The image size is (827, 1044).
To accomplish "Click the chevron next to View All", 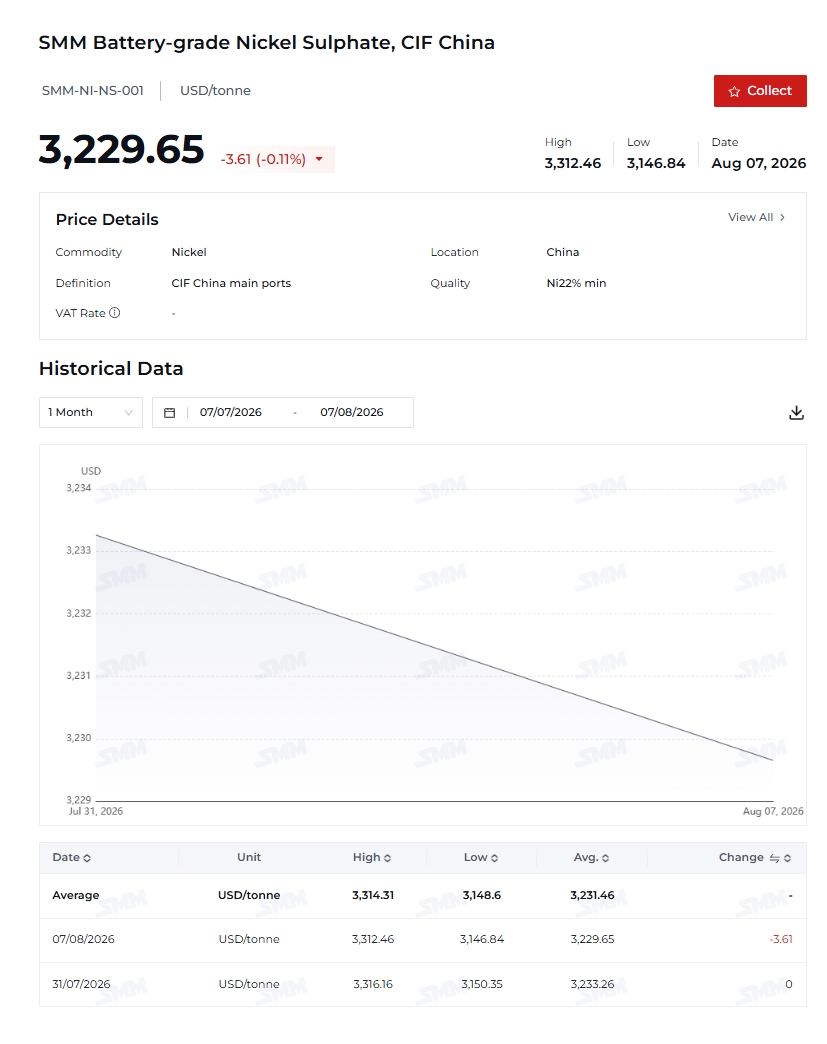I will 782,217.
